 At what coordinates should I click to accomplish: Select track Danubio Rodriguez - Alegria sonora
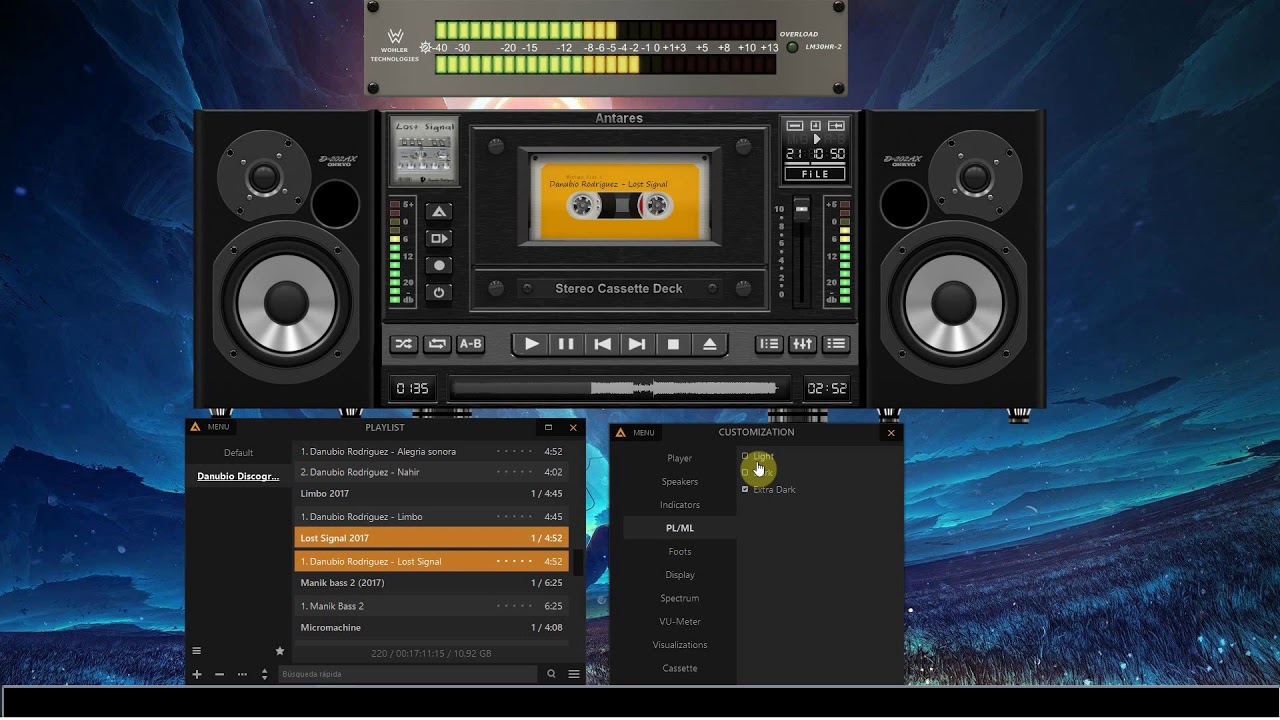(x=432, y=452)
